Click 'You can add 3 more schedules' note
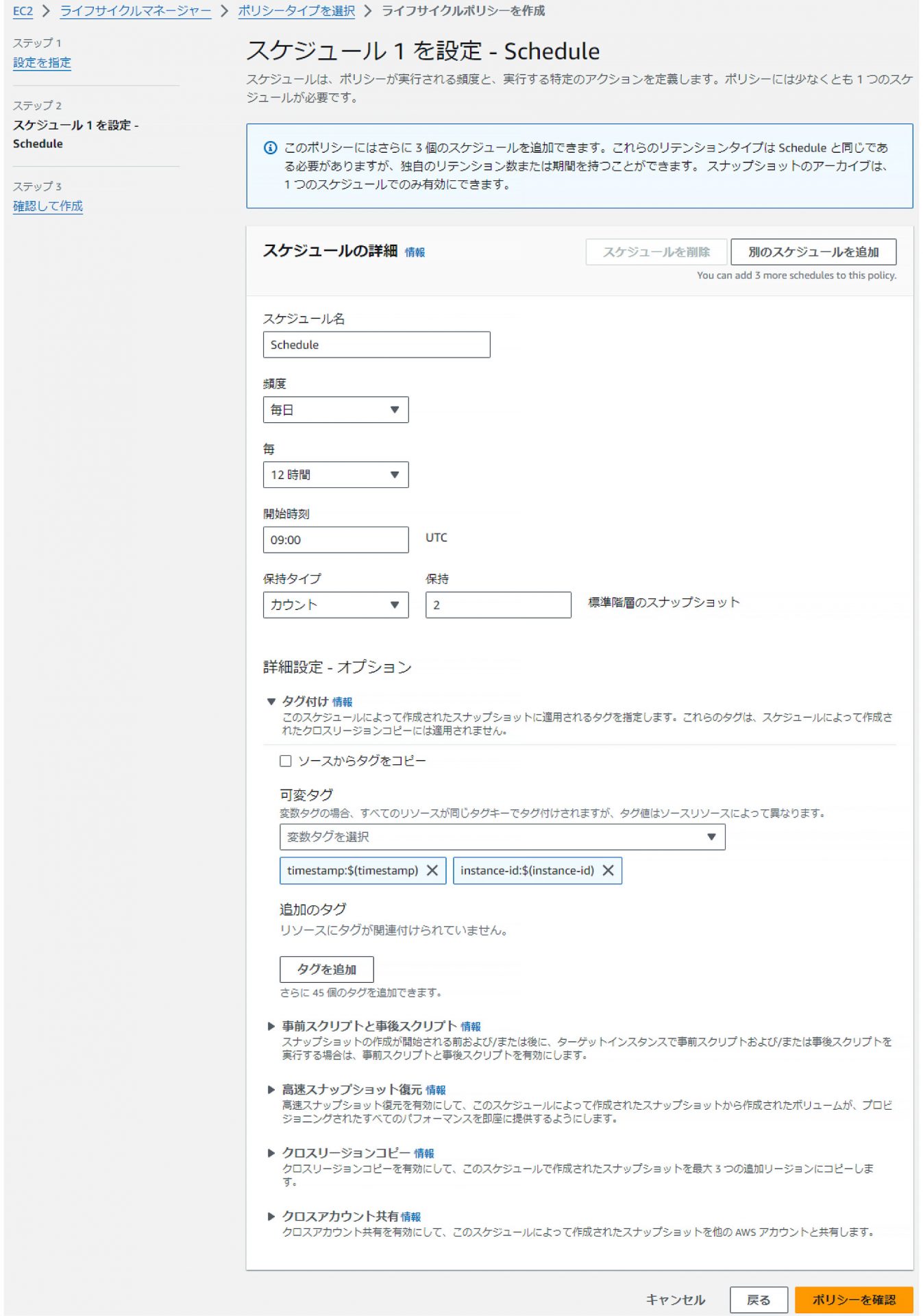This screenshot has height=1316, width=923. click(x=796, y=276)
